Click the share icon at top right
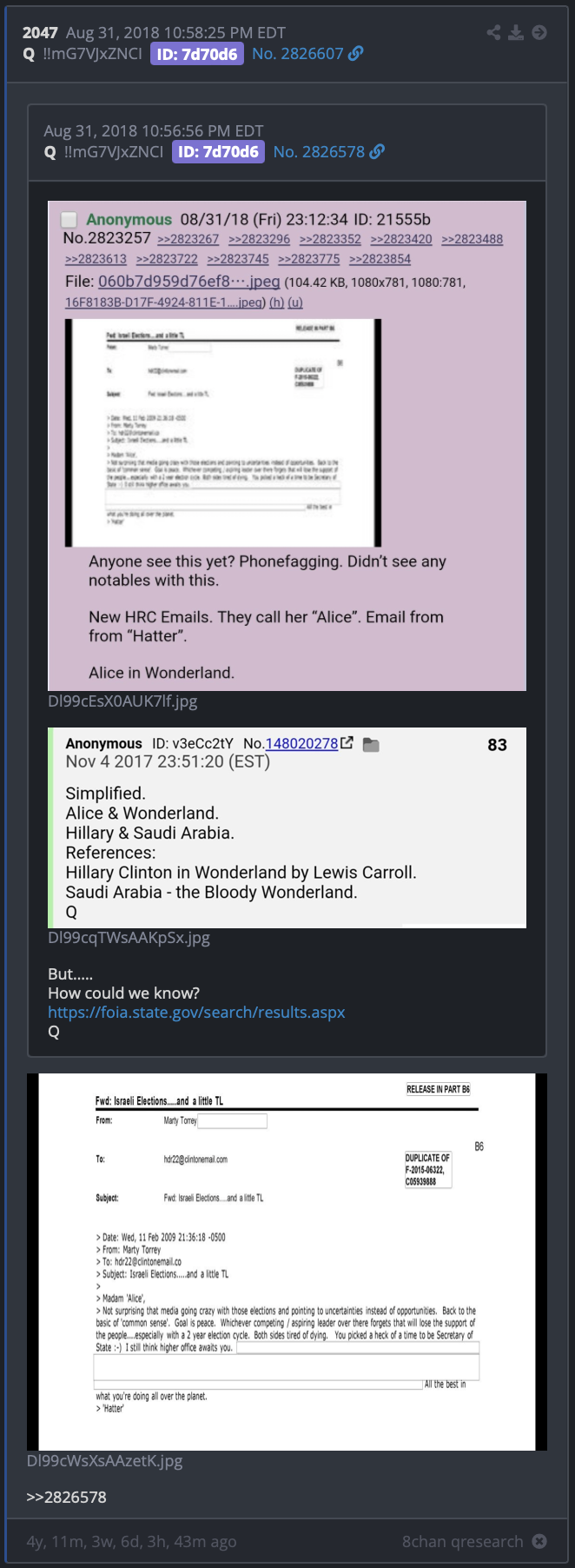Image resolution: width=575 pixels, height=1568 pixels. pos(493,32)
